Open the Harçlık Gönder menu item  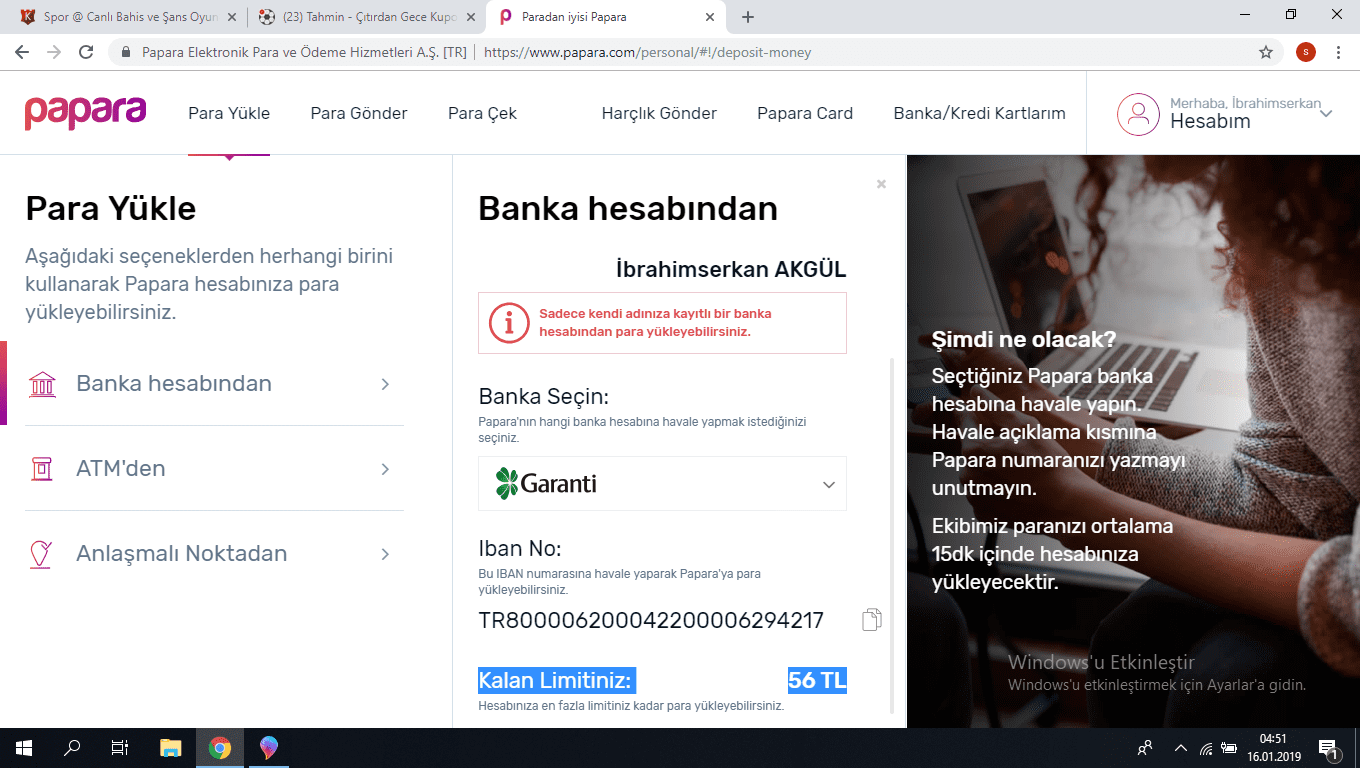(659, 113)
